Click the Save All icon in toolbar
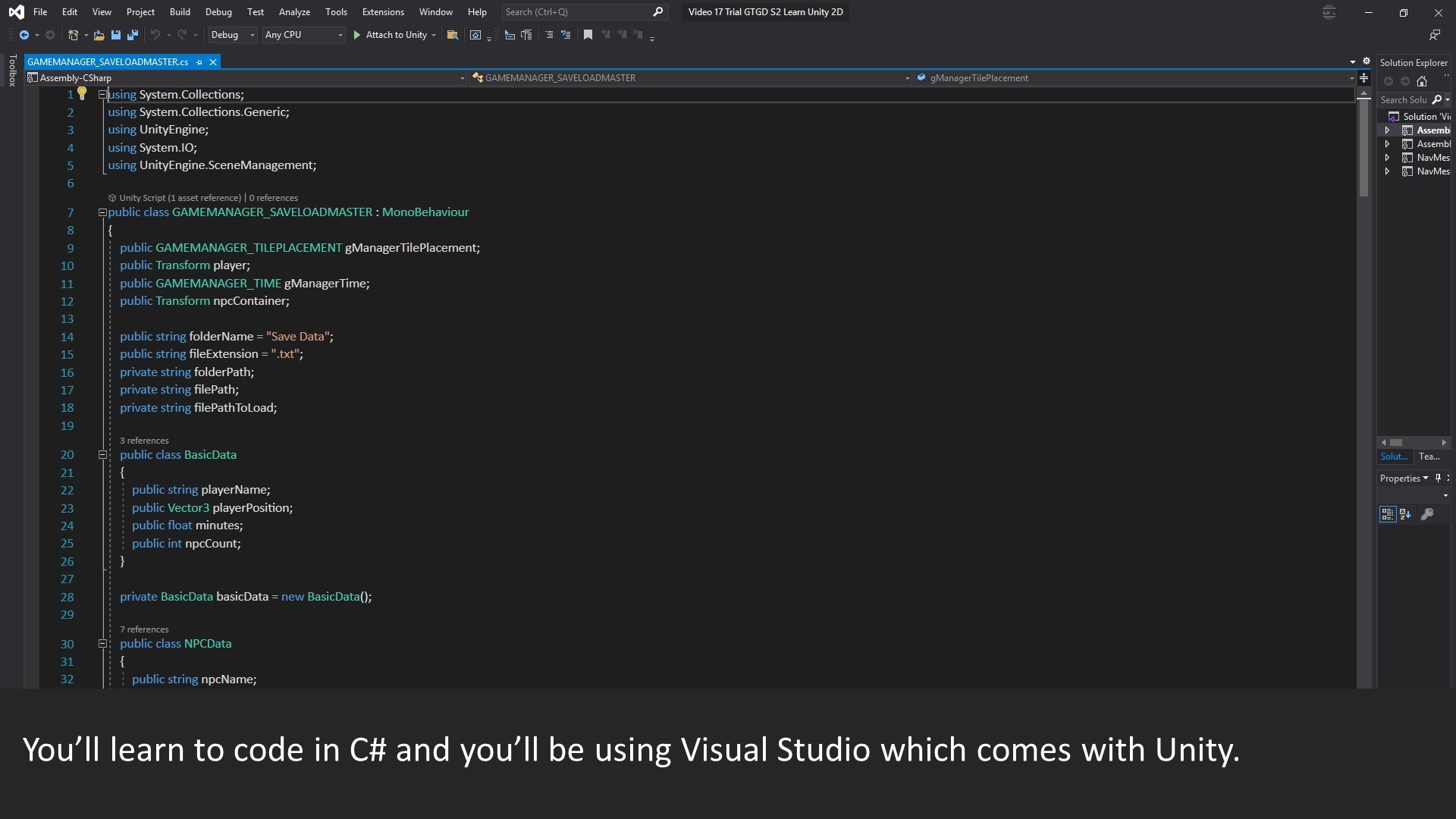This screenshot has width=1456, height=819. point(133,35)
